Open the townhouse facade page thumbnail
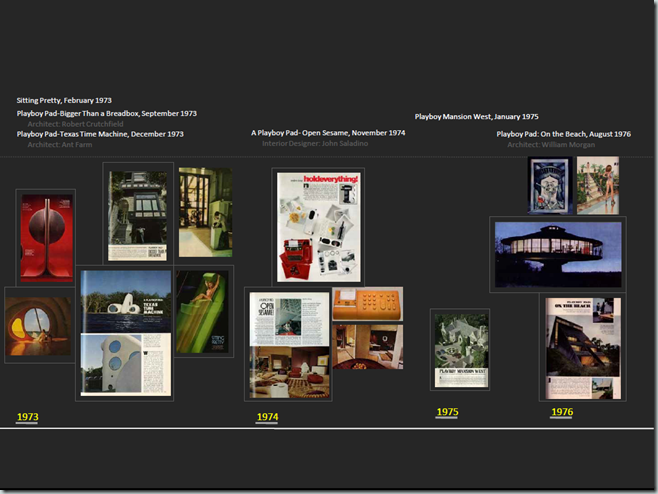The width and height of the screenshot is (658, 494). pyautogui.click(x=138, y=215)
